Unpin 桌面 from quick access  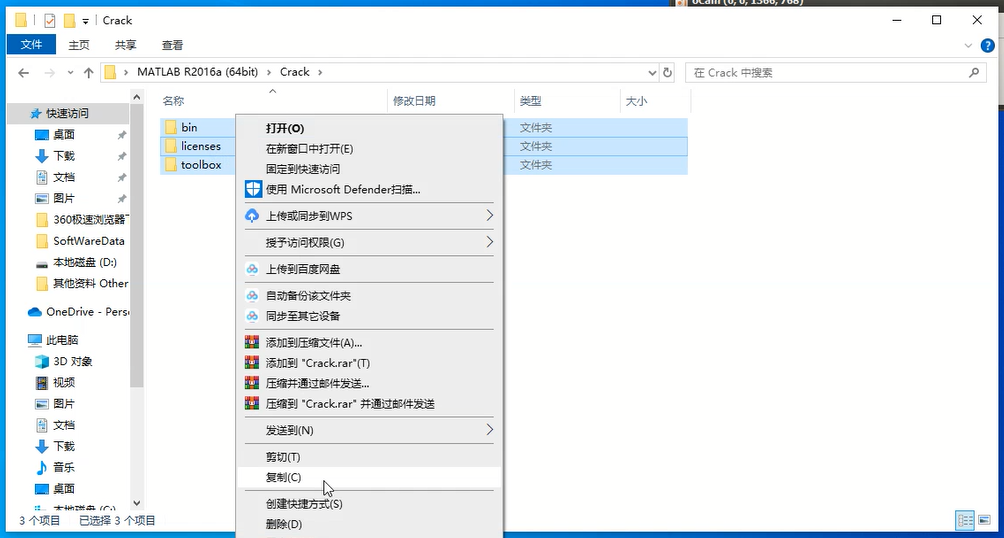[x=122, y=135]
